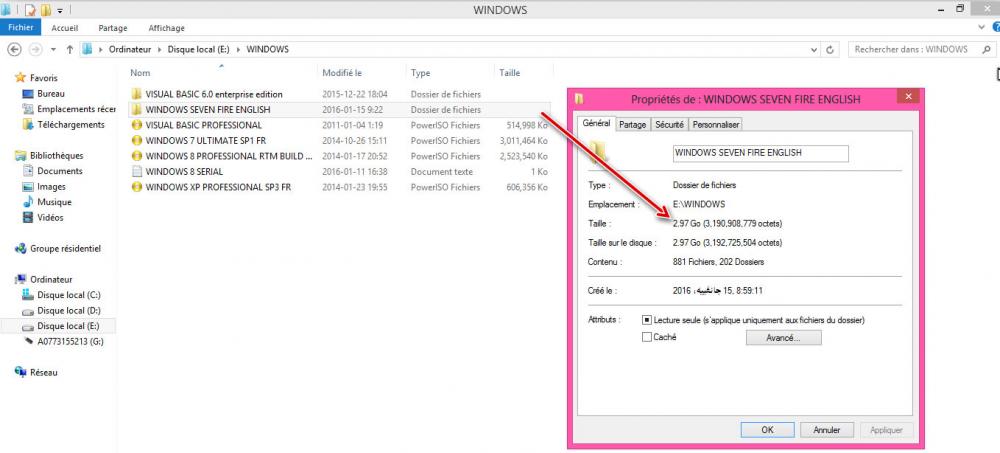Open Explorer help icon
Viewport: 1000px width, 453px height.
[996, 27]
